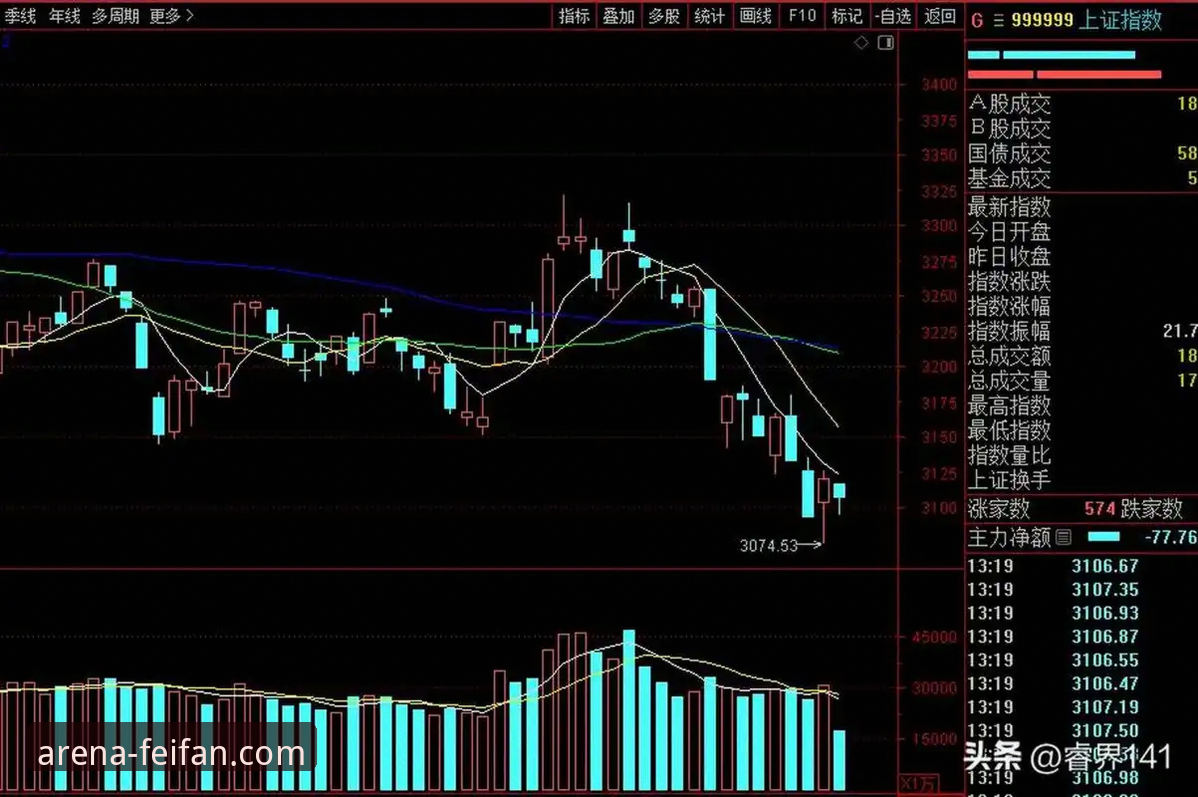Open the 统计 tool
The image size is (1198, 797).
[x=709, y=16]
